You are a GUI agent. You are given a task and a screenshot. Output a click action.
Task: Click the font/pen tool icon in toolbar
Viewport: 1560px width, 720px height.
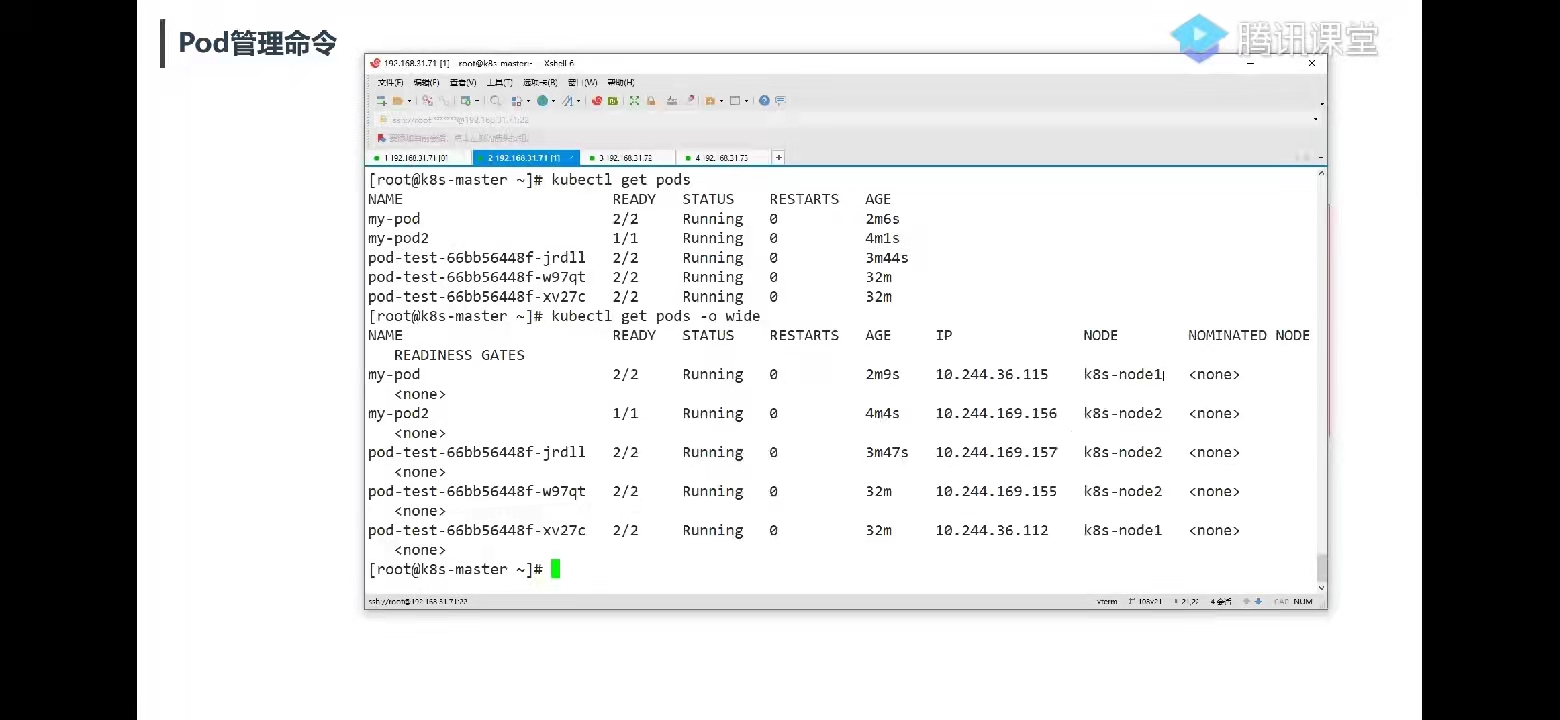coord(567,101)
